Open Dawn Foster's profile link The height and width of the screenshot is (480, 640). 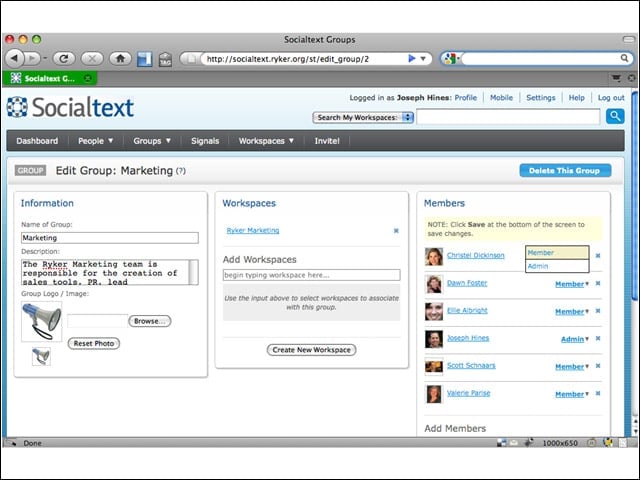click(x=467, y=283)
